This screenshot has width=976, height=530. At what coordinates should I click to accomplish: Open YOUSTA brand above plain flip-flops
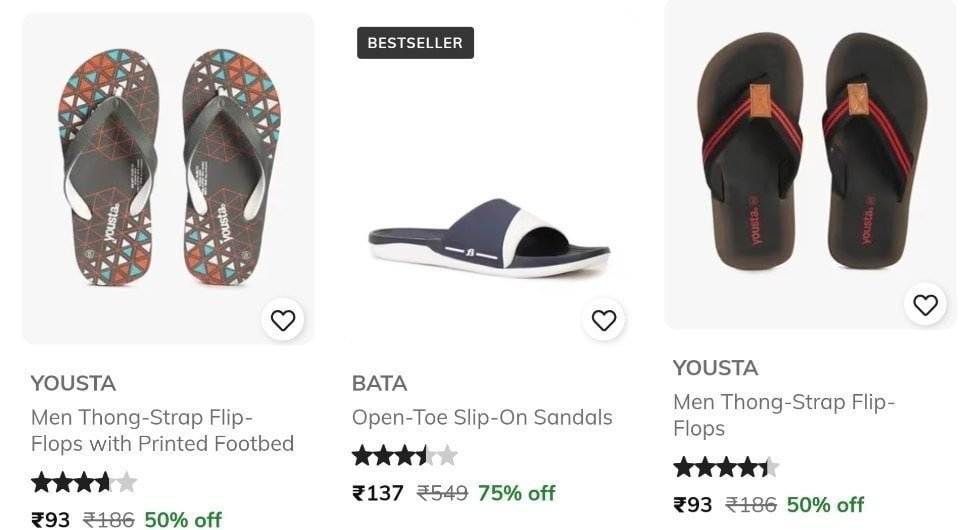coord(715,367)
